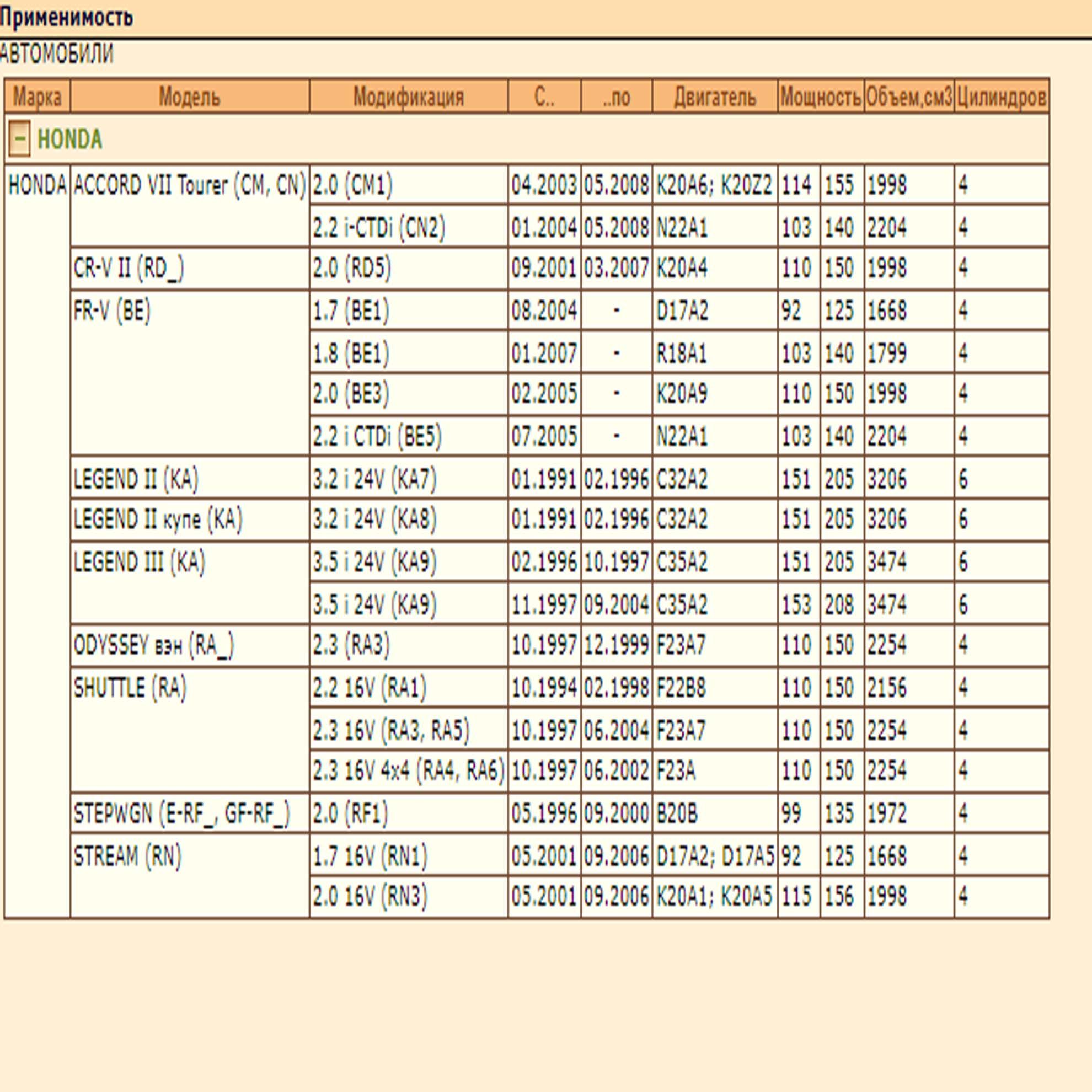
Task: Click the LEGEND II купе (KA) model cell
Action: point(190,519)
